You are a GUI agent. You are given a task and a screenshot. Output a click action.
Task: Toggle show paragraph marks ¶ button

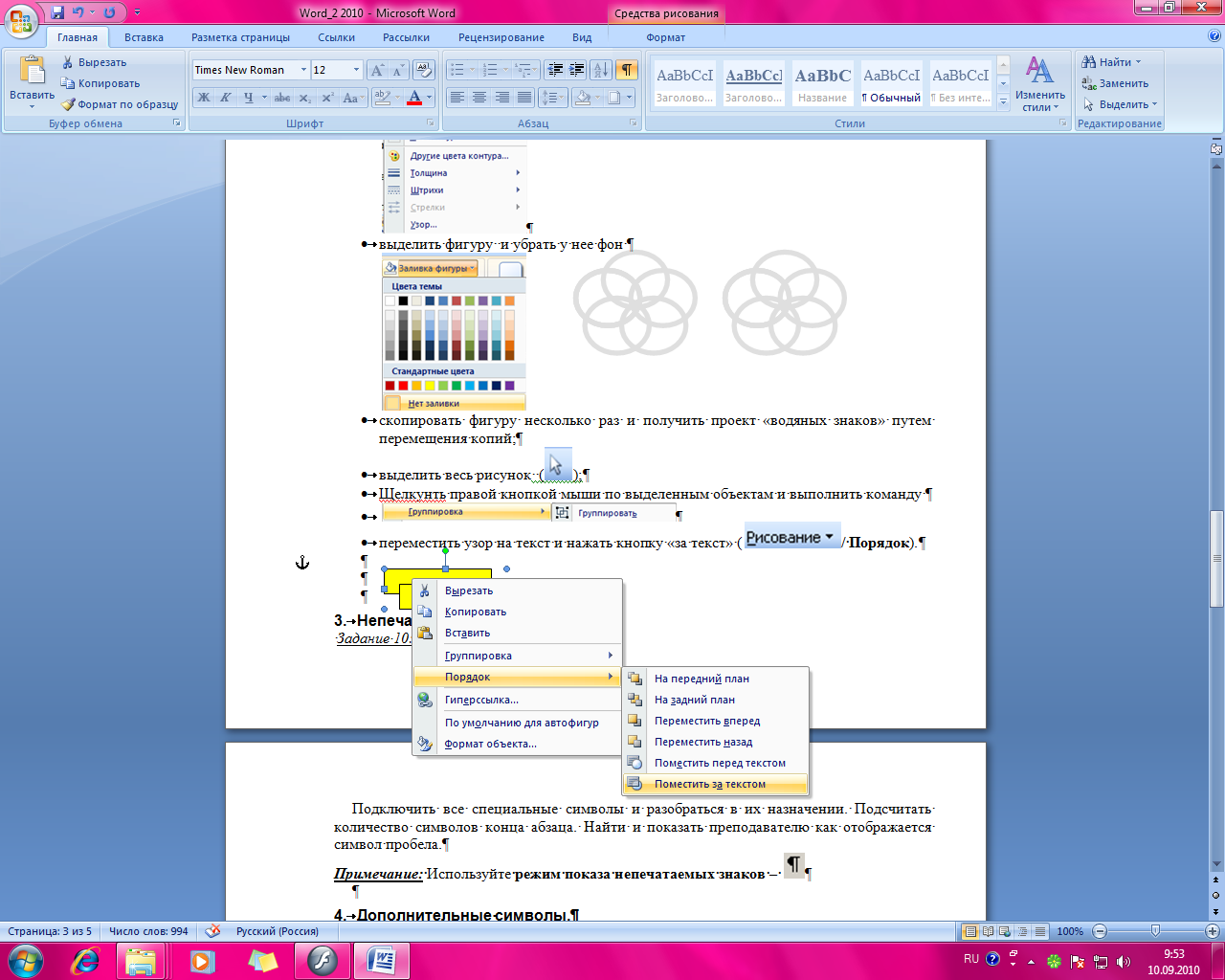click(627, 70)
